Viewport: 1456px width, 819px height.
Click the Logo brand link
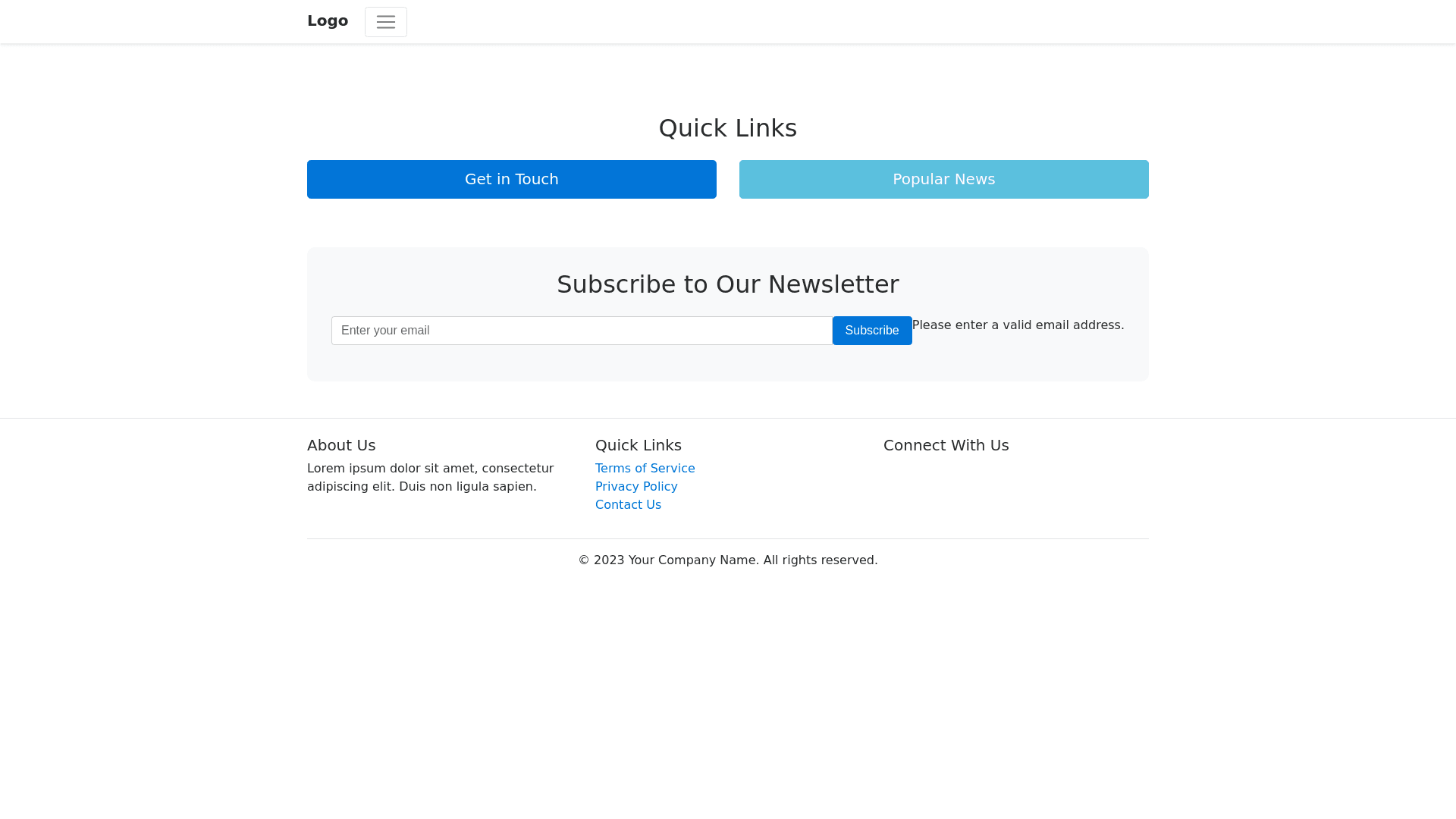coord(328,21)
